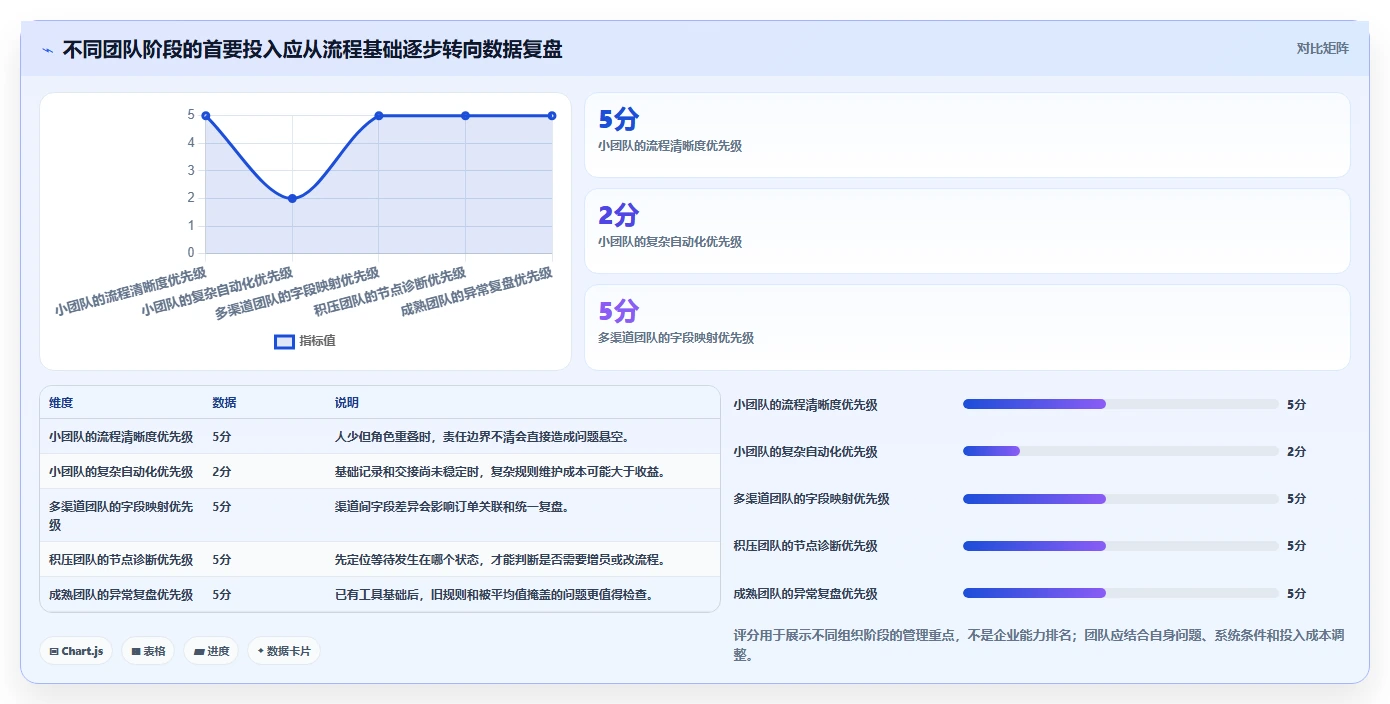Click the main heading 不同团队阶段的首要投入应从流程基础逐步转向数据复盘

pos(312,49)
